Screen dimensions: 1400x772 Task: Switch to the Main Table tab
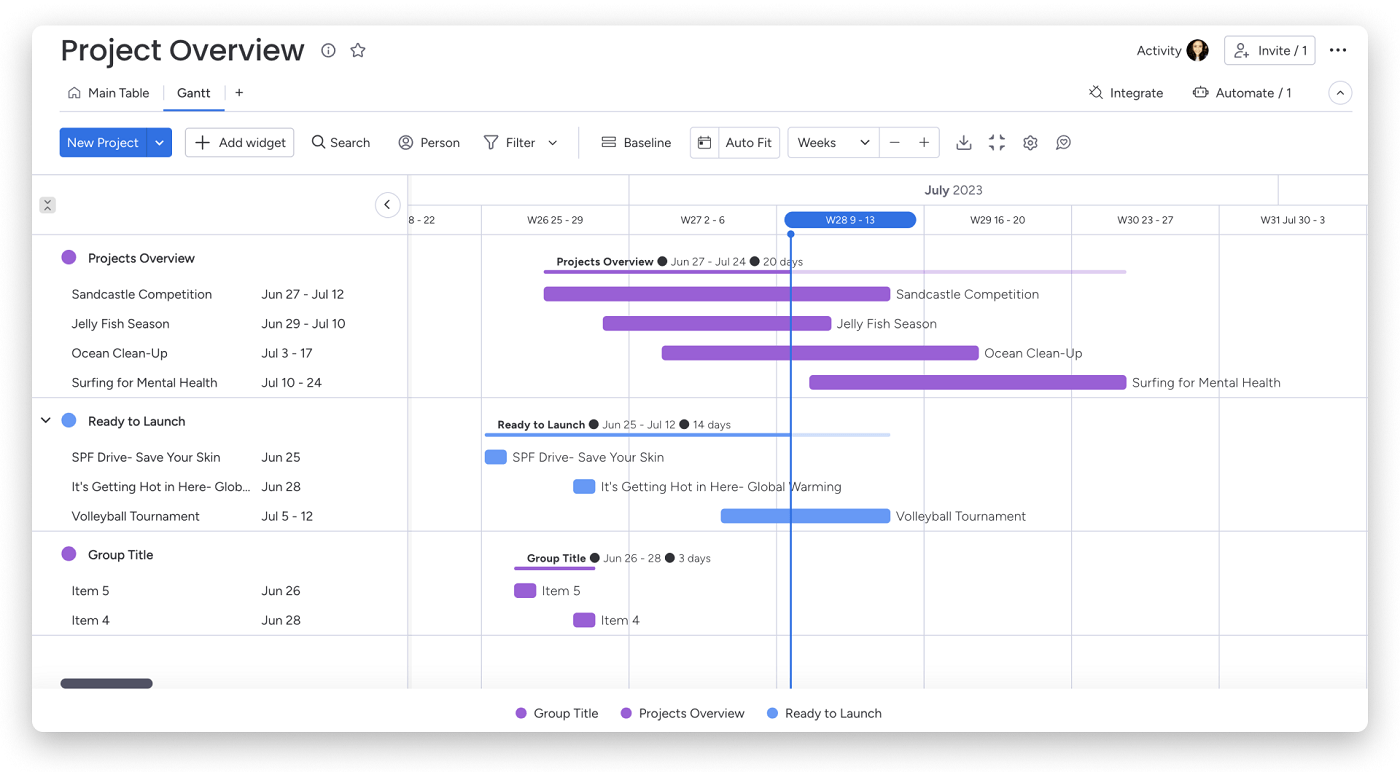(x=108, y=93)
